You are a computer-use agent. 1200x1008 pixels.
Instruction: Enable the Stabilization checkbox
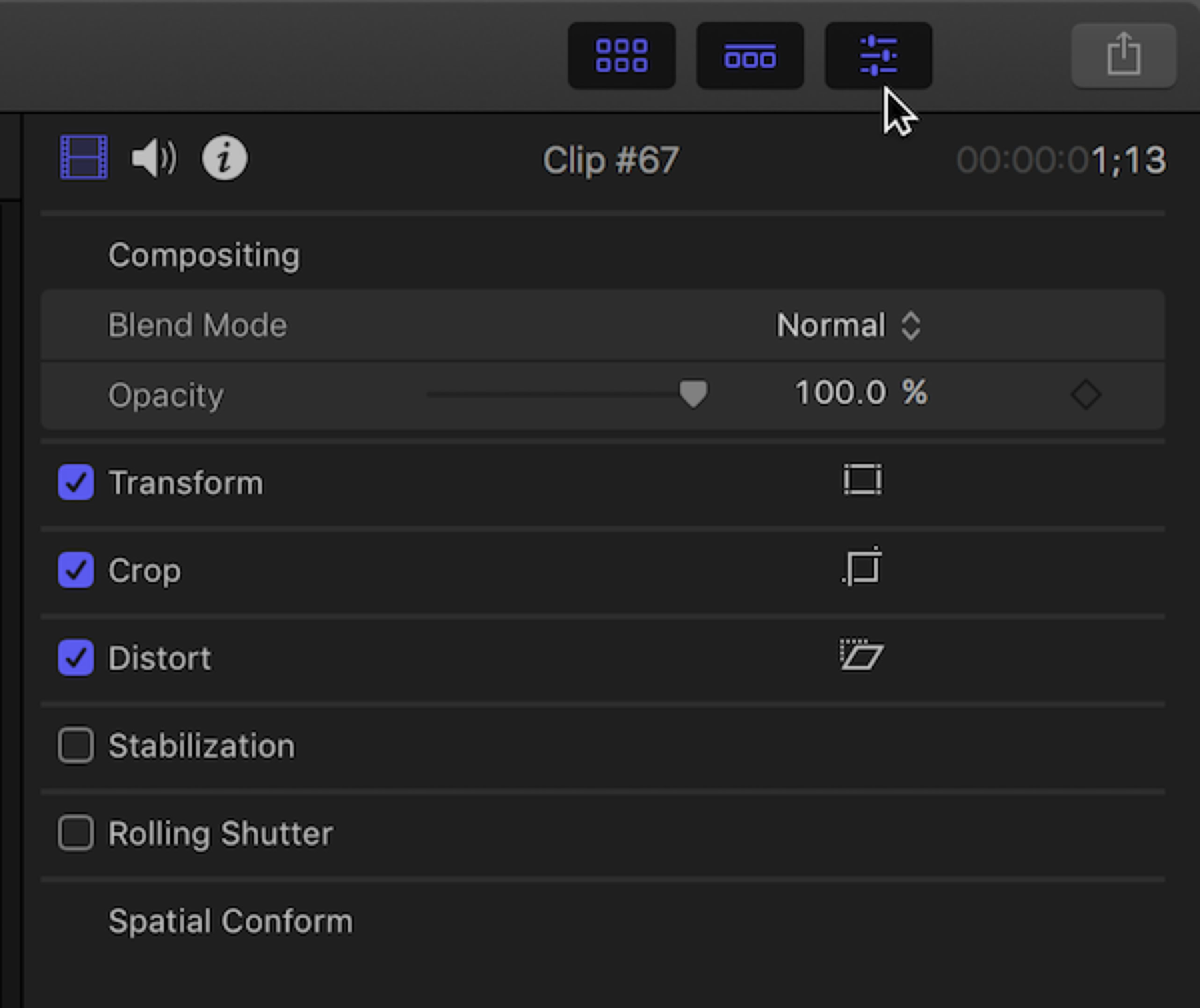point(76,745)
